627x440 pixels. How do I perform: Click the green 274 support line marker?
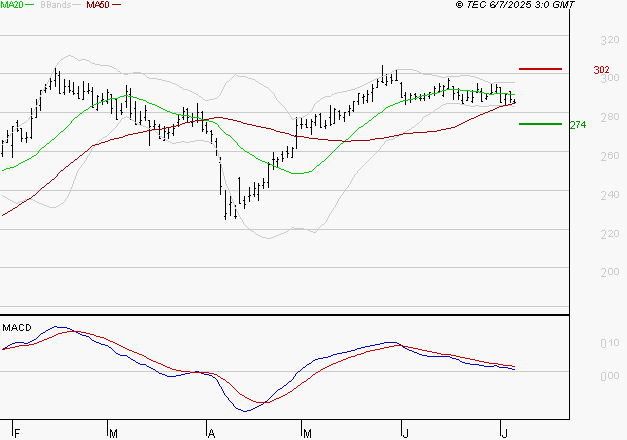click(x=540, y=124)
